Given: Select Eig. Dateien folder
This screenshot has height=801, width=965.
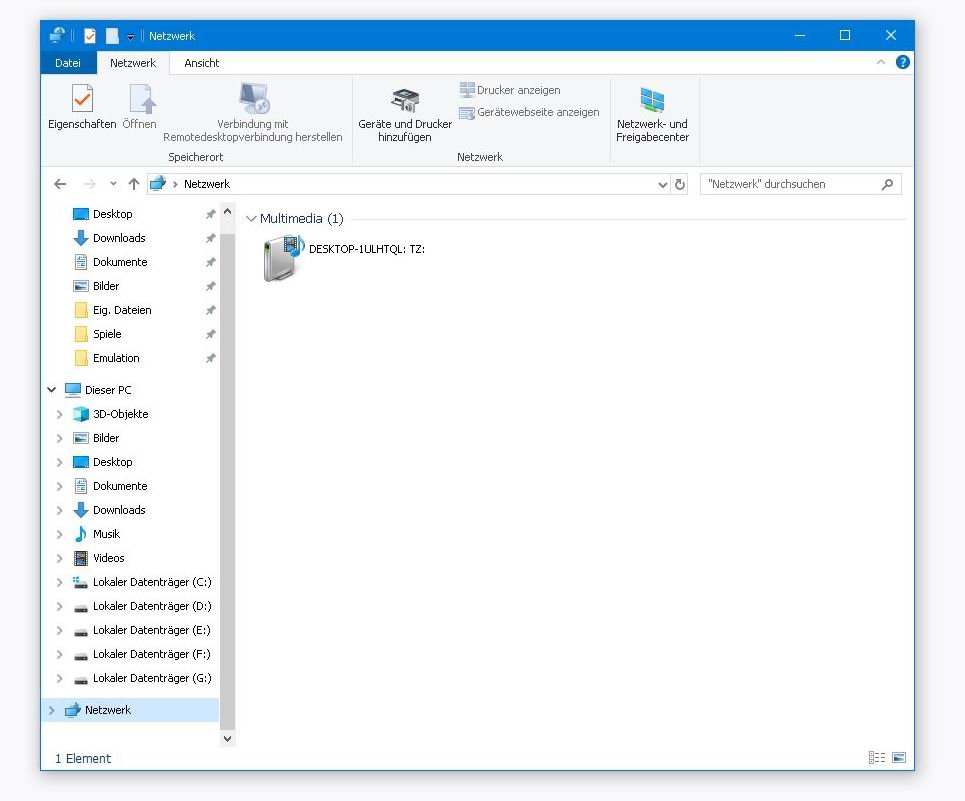Looking at the screenshot, I should coord(122,310).
